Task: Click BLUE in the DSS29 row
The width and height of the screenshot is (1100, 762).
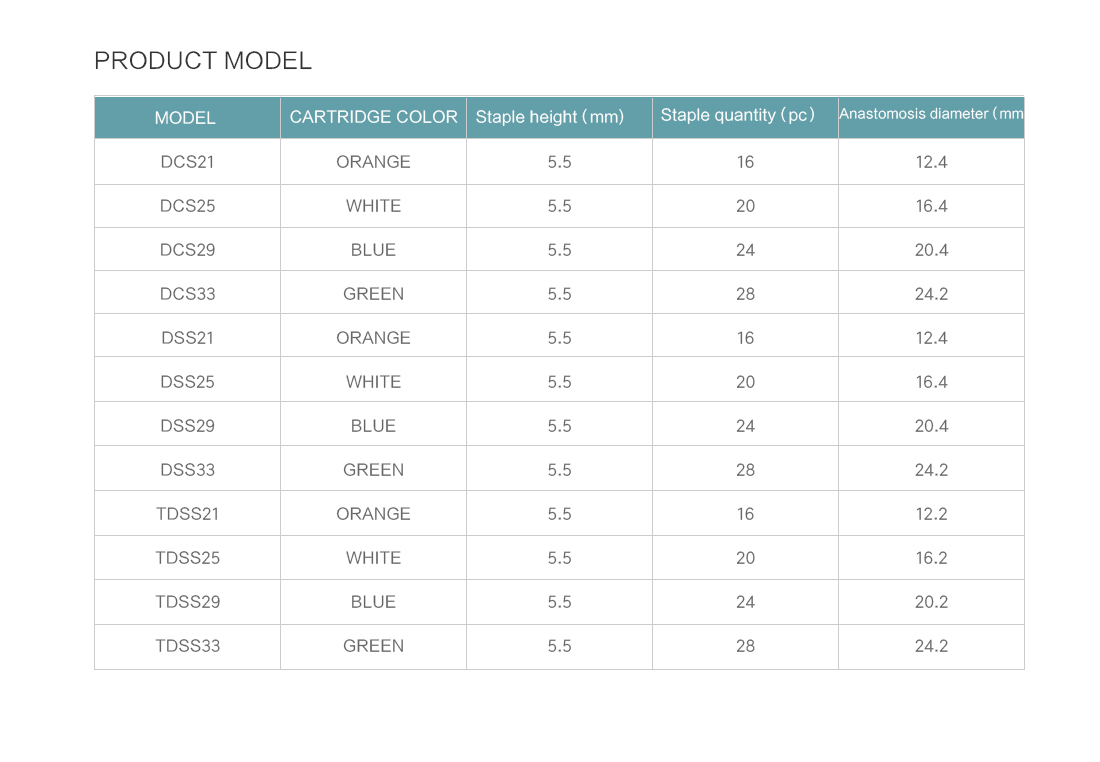Action: 373,426
